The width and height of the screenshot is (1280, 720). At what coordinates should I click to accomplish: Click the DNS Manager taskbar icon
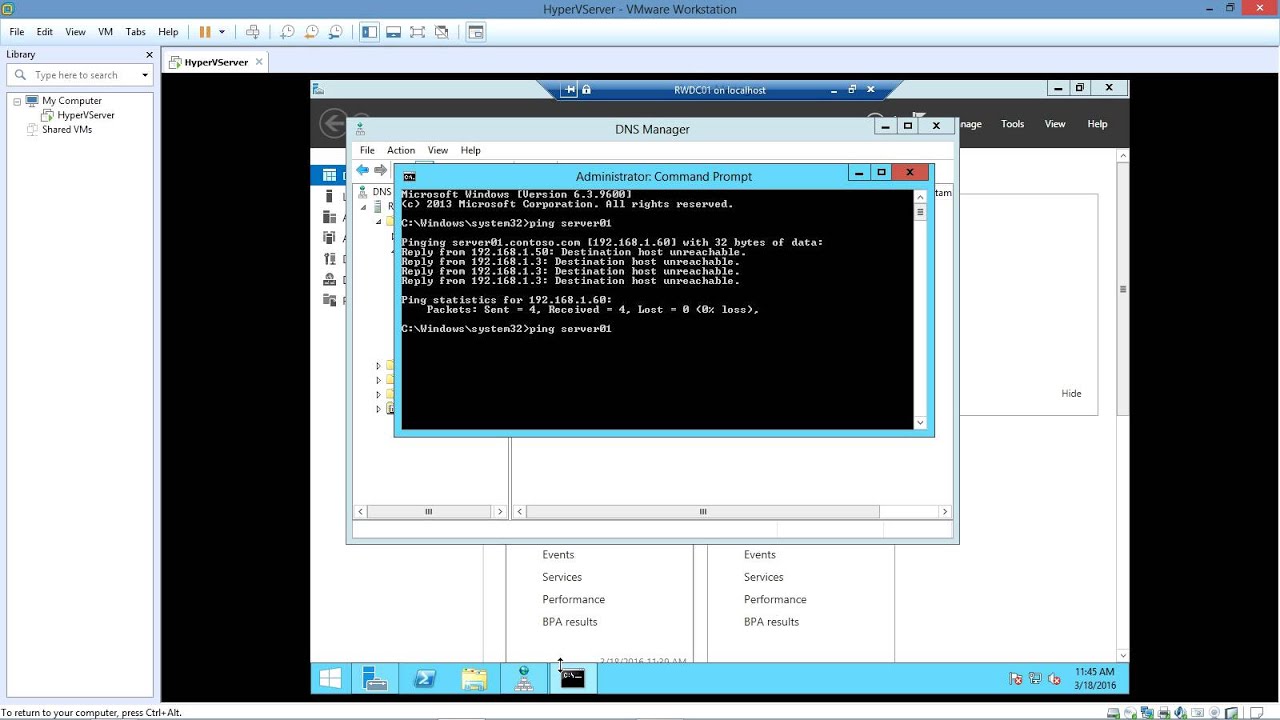coord(524,679)
